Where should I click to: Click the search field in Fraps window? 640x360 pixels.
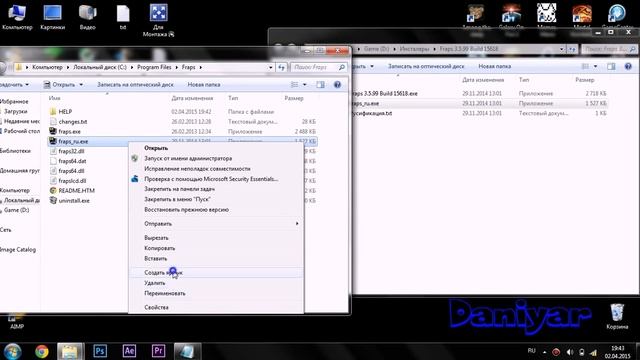coord(318,67)
